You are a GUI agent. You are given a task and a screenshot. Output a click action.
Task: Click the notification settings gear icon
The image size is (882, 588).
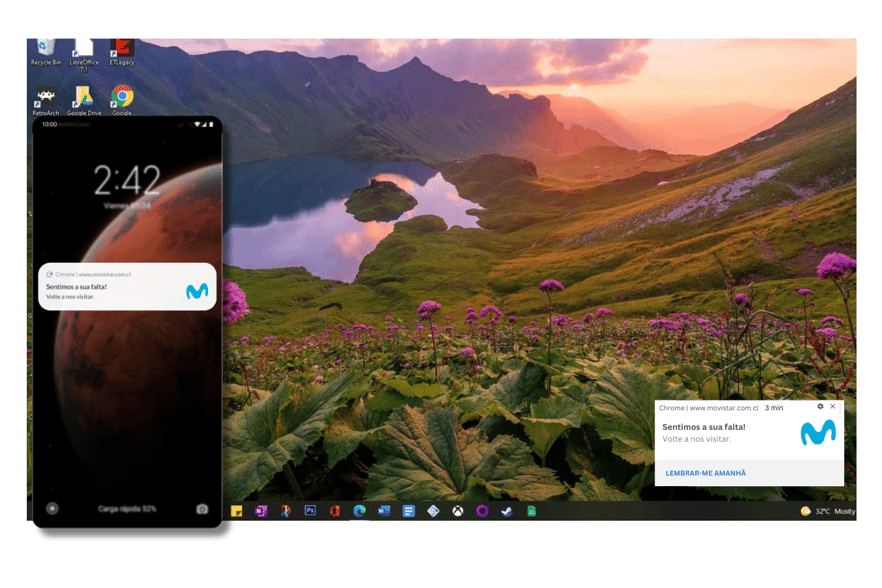point(820,407)
